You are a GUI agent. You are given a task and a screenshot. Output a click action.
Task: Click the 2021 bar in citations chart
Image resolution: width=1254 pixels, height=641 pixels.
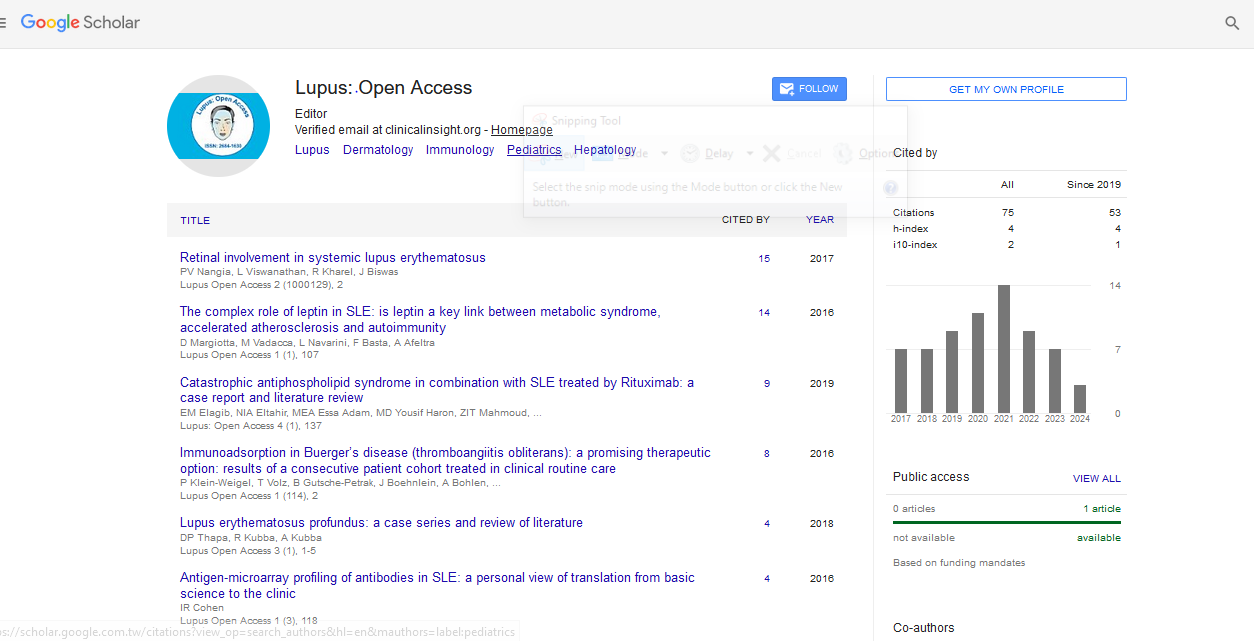click(1003, 348)
